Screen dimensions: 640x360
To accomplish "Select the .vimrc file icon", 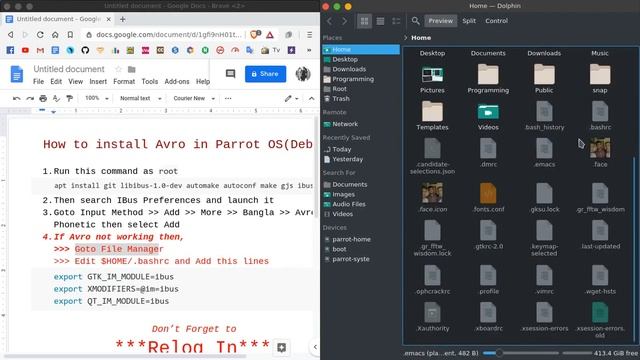I will [x=544, y=276].
